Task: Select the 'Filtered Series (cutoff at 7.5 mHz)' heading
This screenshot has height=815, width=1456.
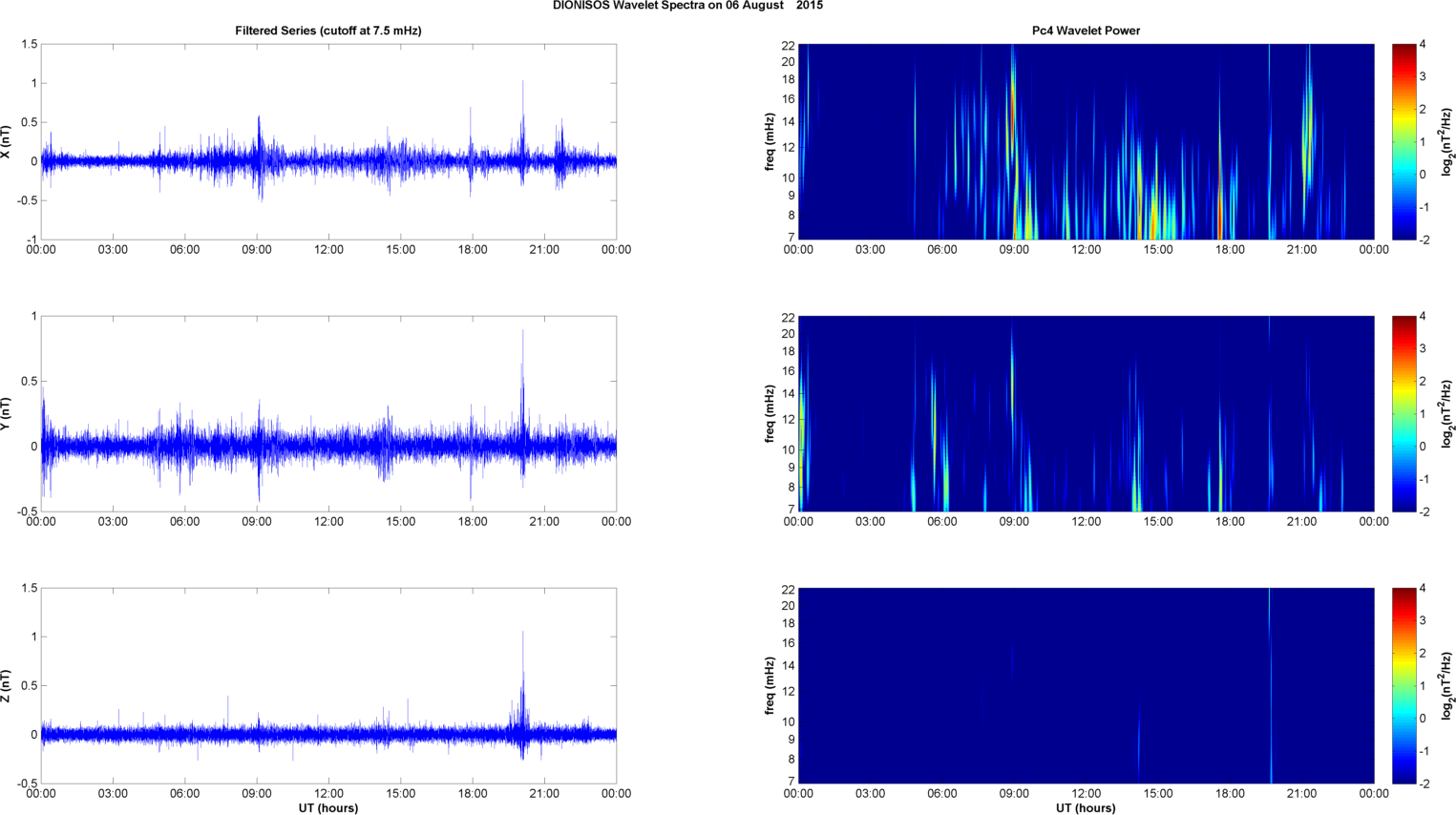Action: 328,31
